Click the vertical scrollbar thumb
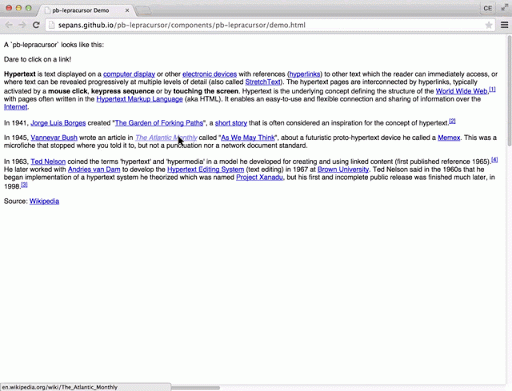This screenshot has width=512, height=391. [509, 90]
